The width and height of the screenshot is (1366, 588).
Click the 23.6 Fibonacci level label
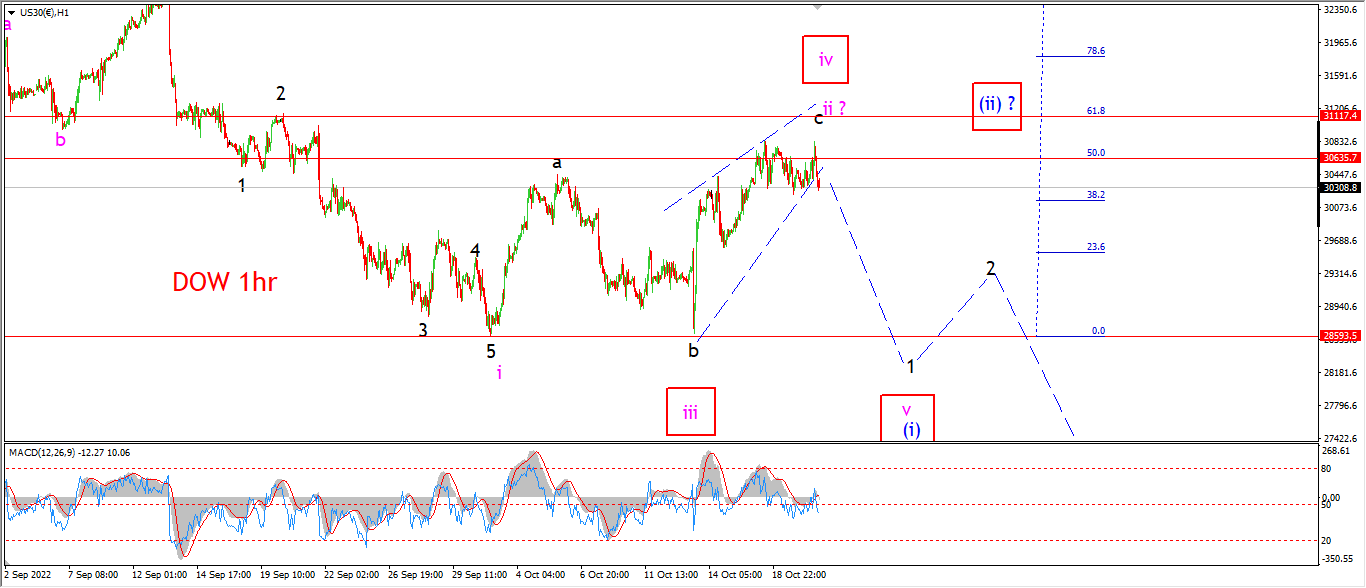[x=1096, y=247]
